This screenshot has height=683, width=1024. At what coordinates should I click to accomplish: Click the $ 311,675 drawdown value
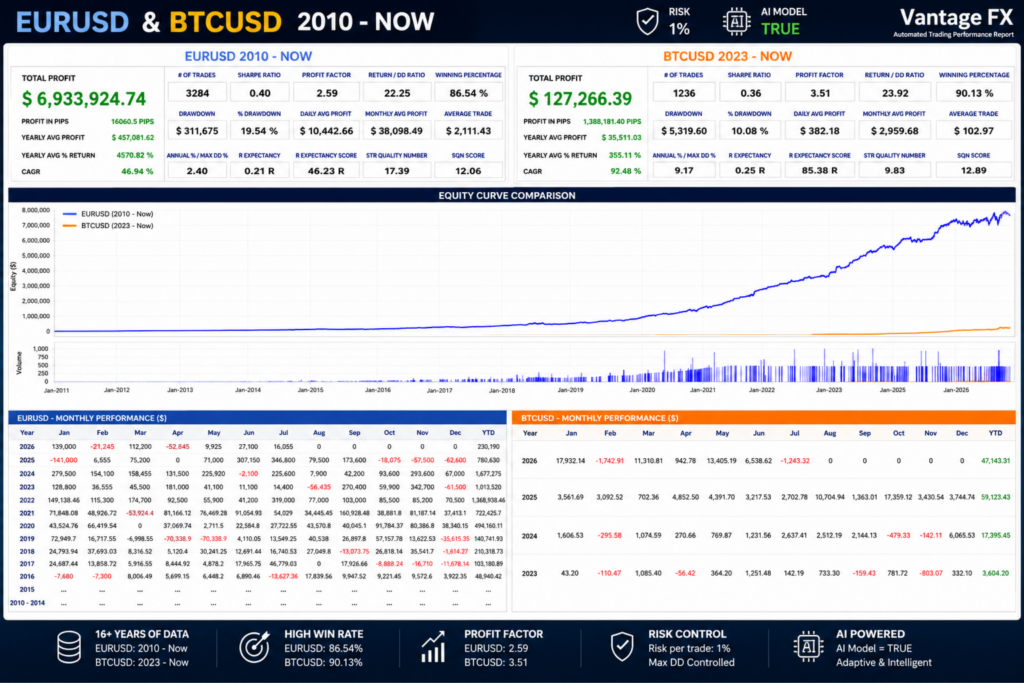[197, 131]
